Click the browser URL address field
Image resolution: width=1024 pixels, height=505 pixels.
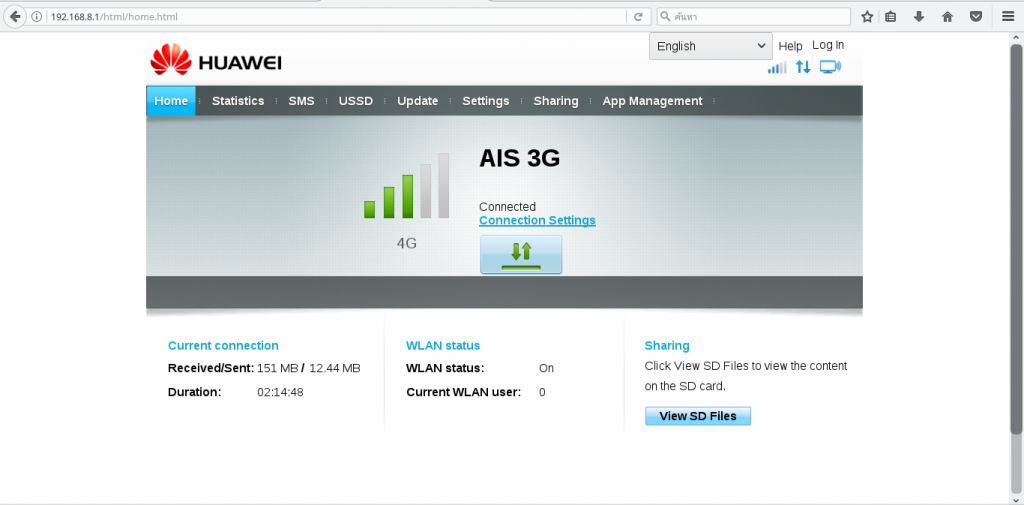pos(336,17)
